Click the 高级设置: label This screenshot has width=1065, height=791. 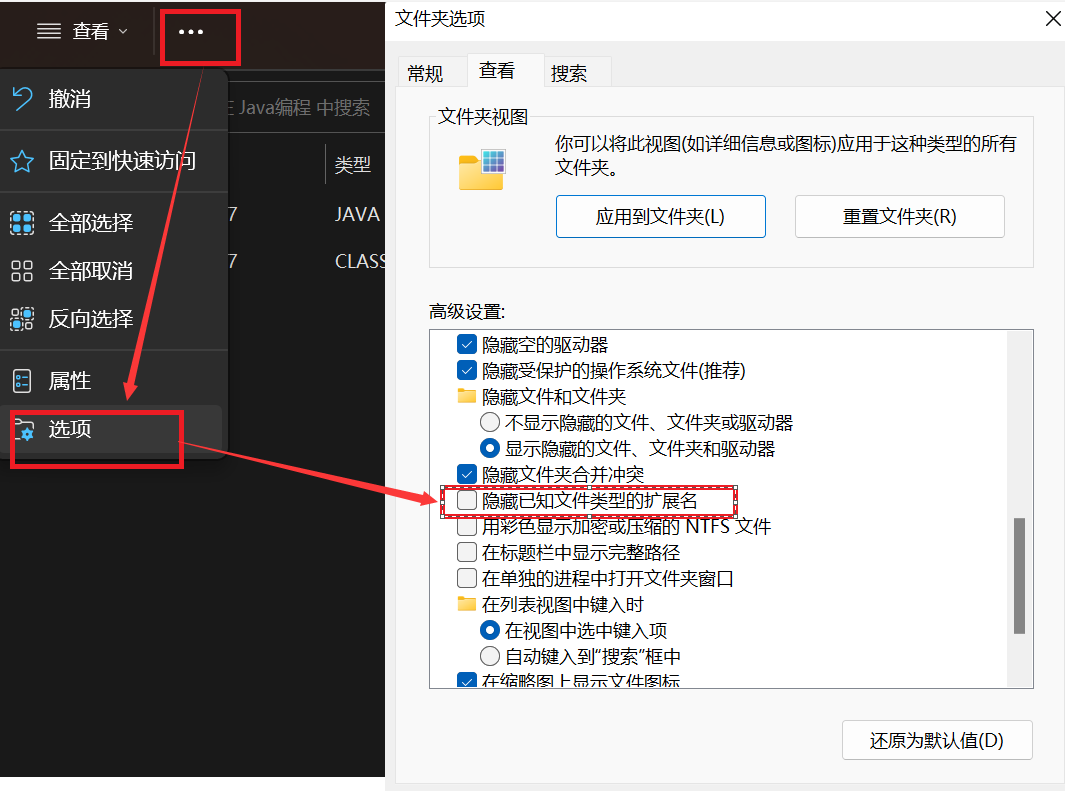pyautogui.click(x=467, y=312)
